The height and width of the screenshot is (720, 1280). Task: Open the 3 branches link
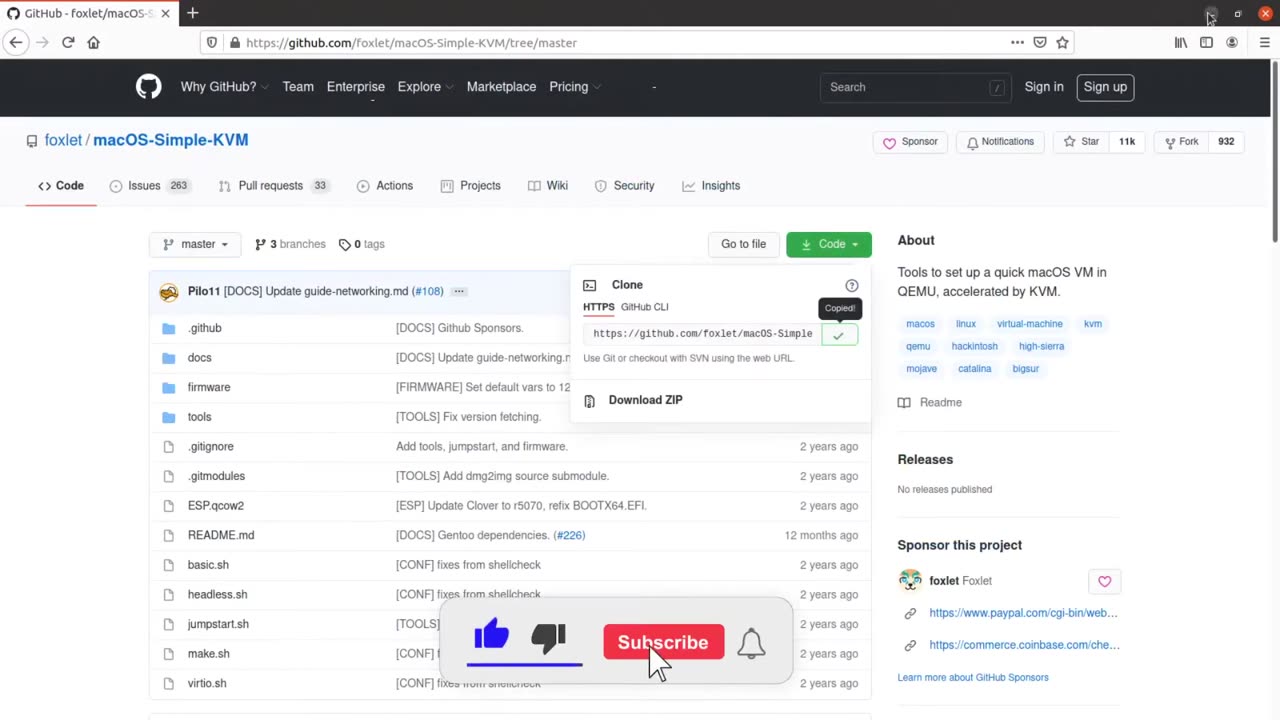coord(290,244)
